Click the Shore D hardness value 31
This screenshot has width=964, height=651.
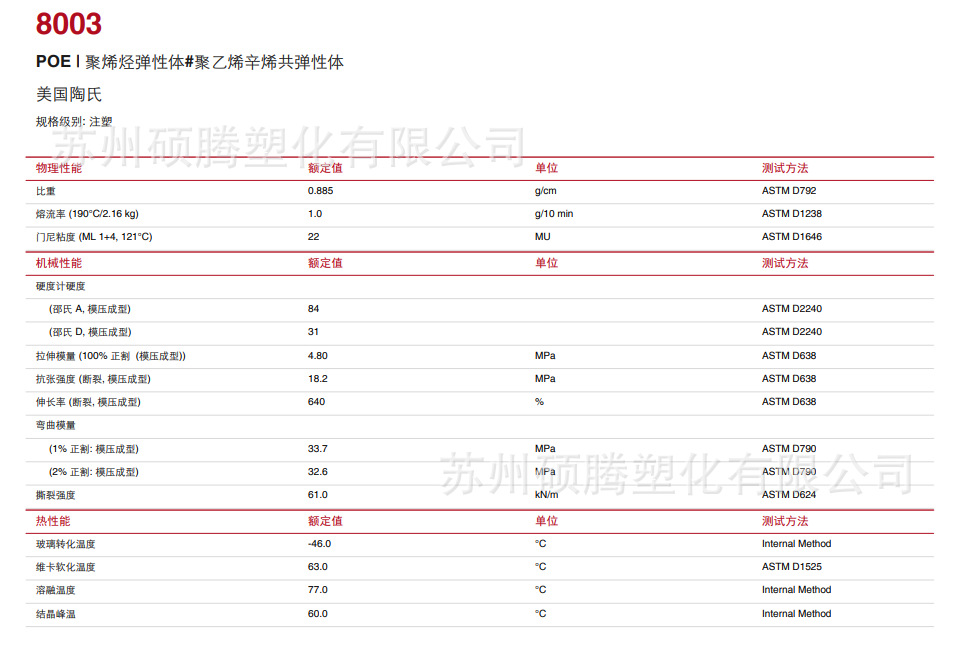314,331
